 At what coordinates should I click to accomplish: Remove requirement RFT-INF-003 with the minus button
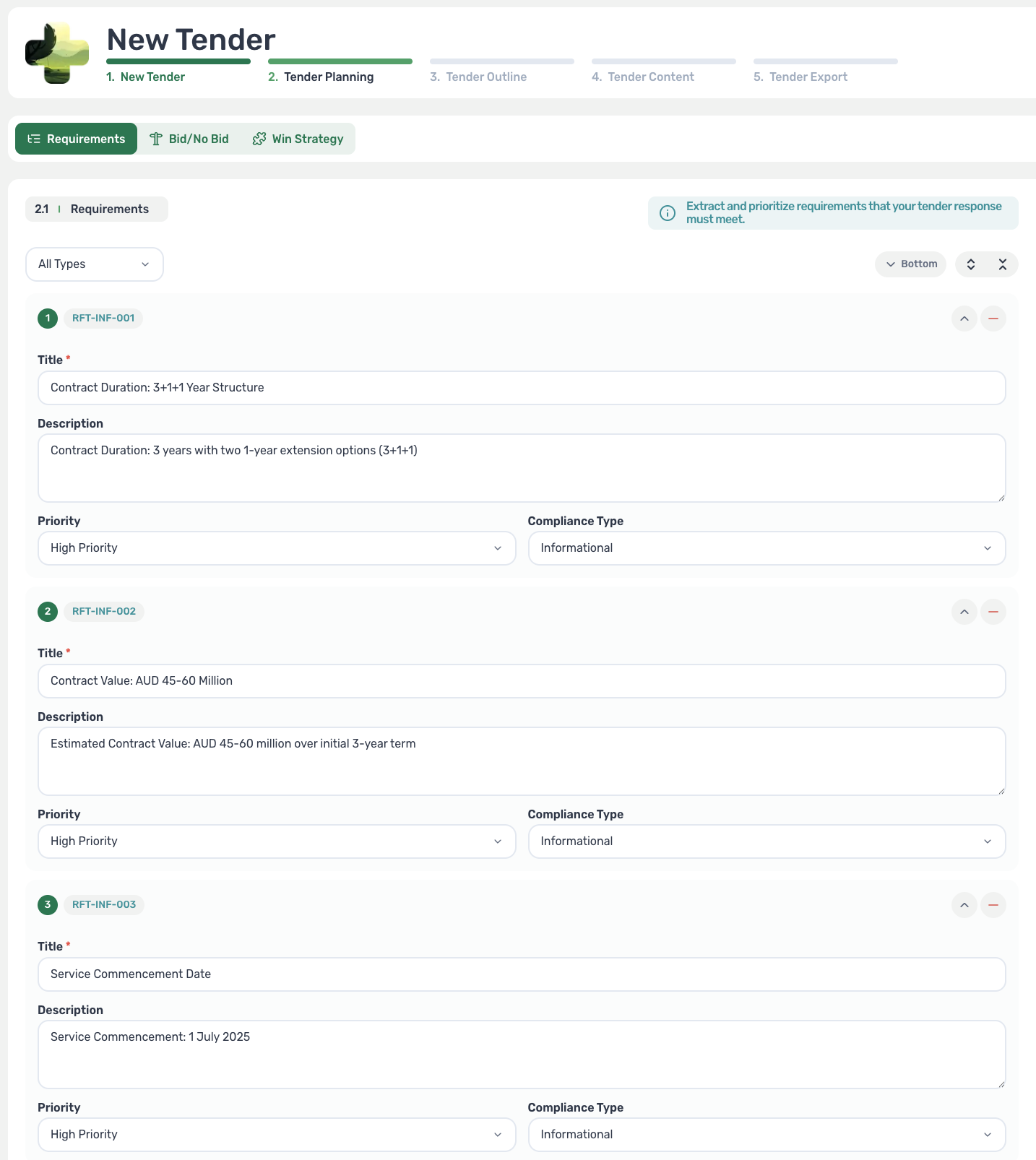tap(993, 905)
